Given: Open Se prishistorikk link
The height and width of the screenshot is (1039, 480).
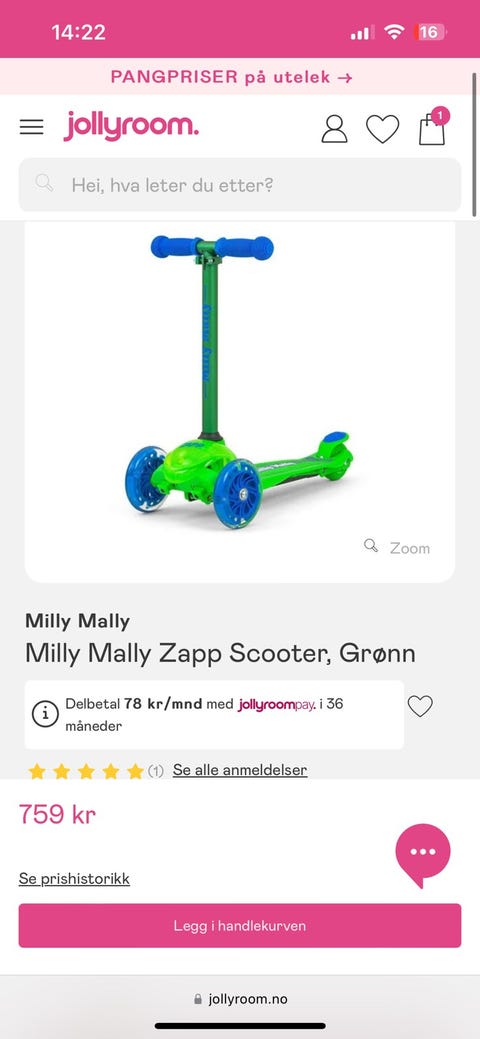Looking at the screenshot, I should (74, 879).
